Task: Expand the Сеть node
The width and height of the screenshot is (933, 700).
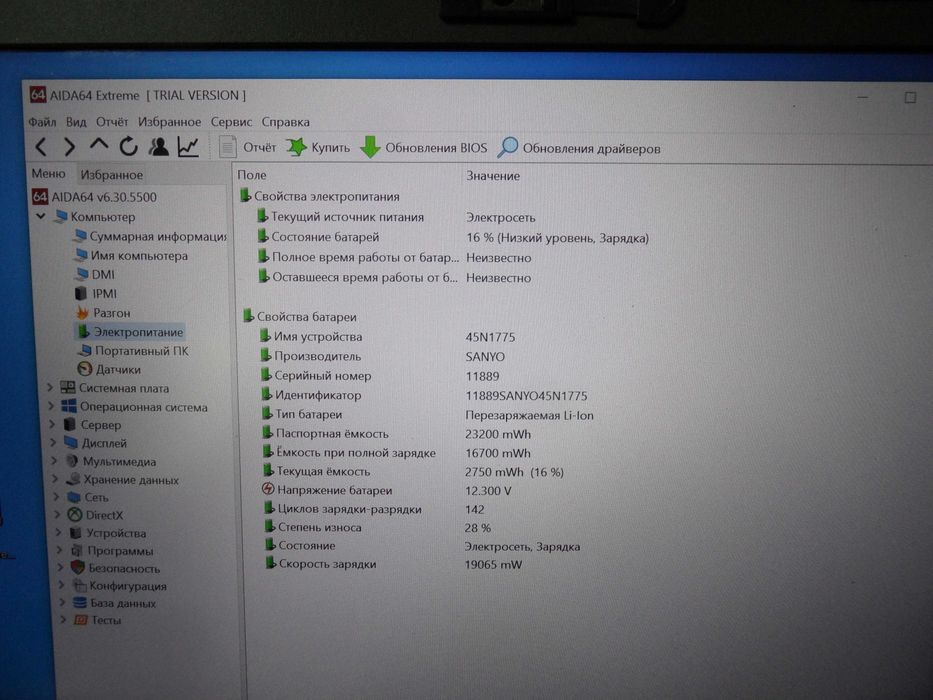Action: [x=57, y=497]
